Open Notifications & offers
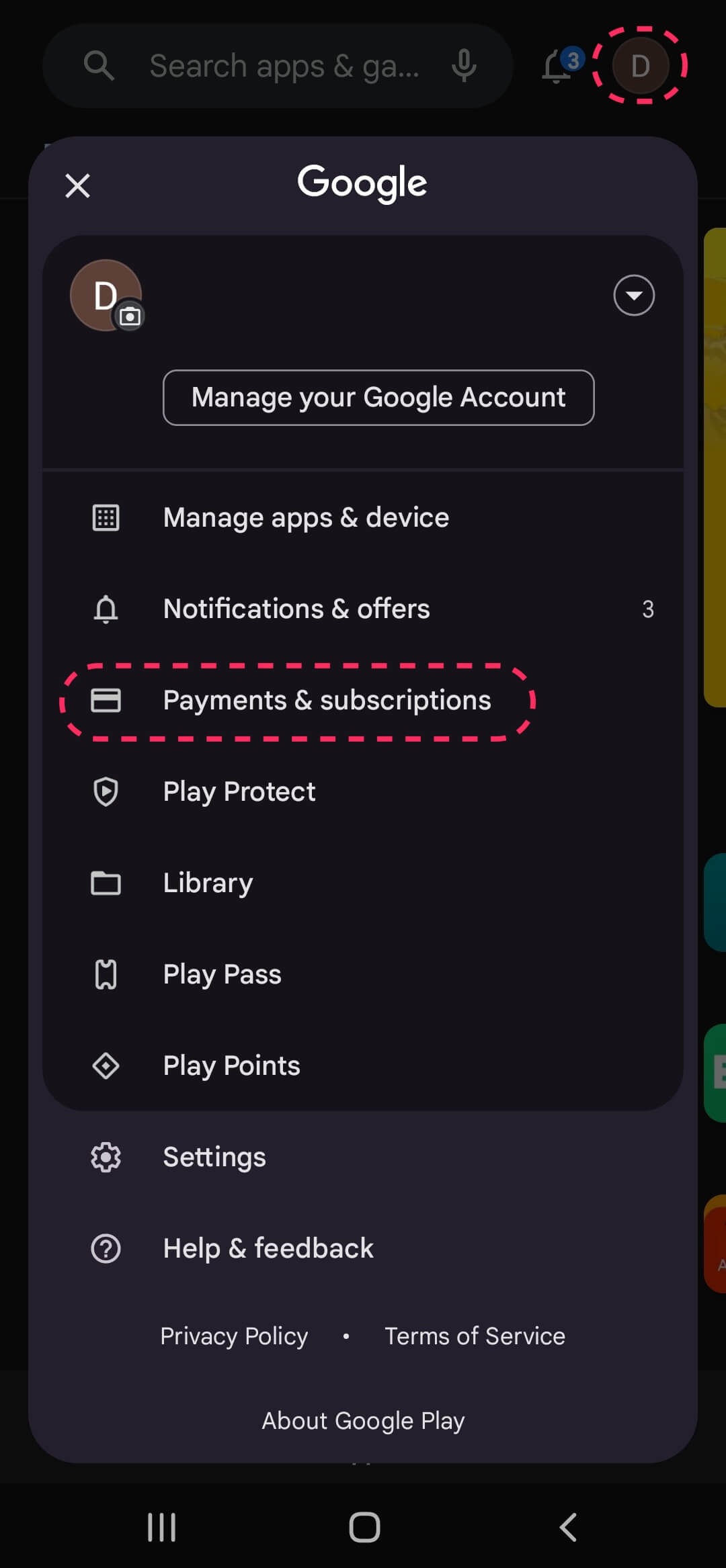 coord(296,609)
